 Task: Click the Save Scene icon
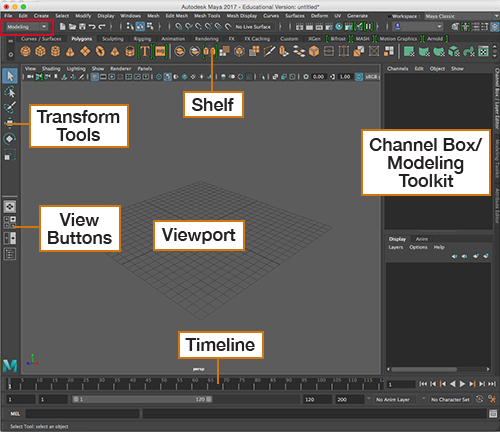point(82,27)
